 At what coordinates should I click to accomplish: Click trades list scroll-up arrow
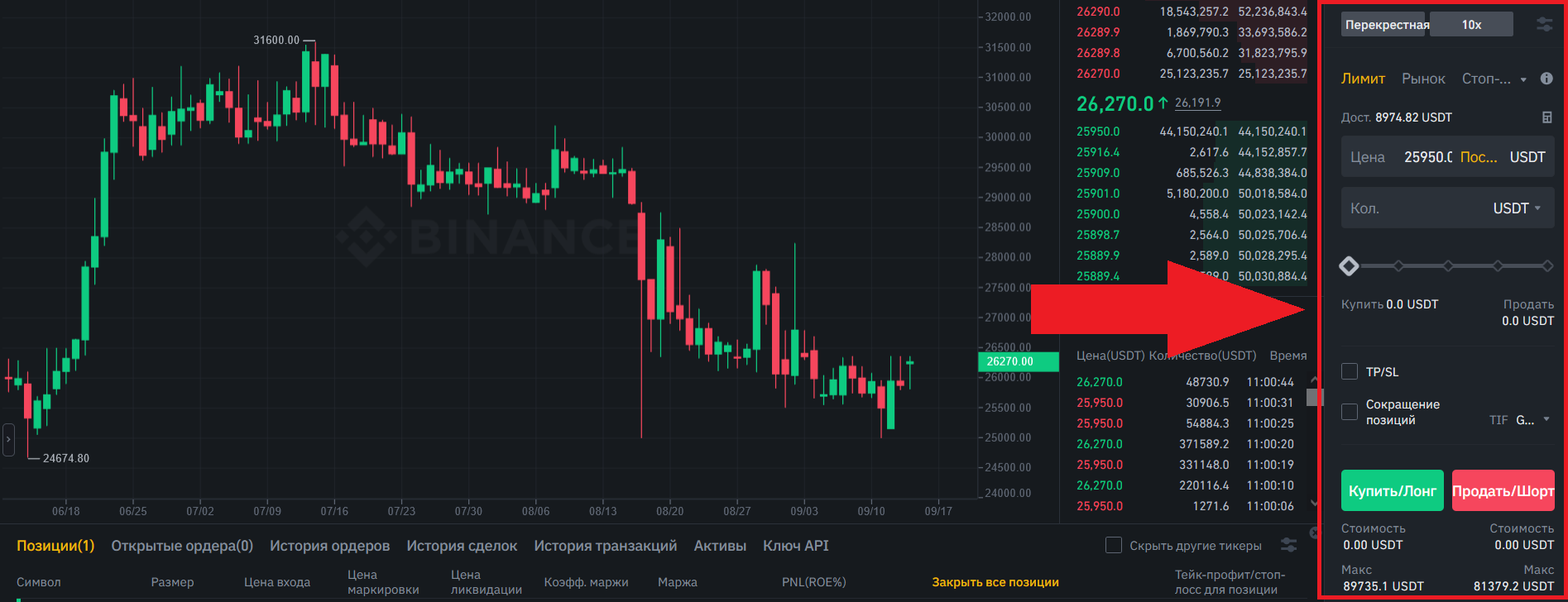coord(1315,380)
